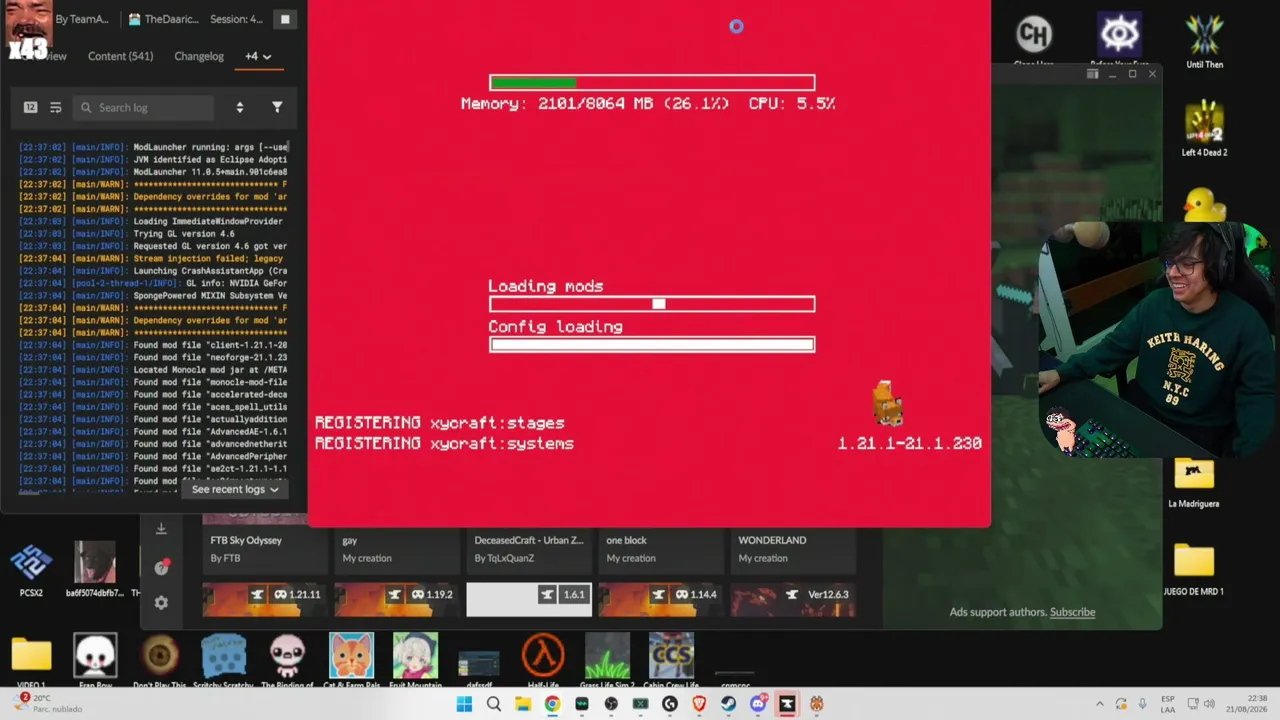Expand the +4 more tabs dropdown
This screenshot has width=1280, height=720.
point(258,56)
